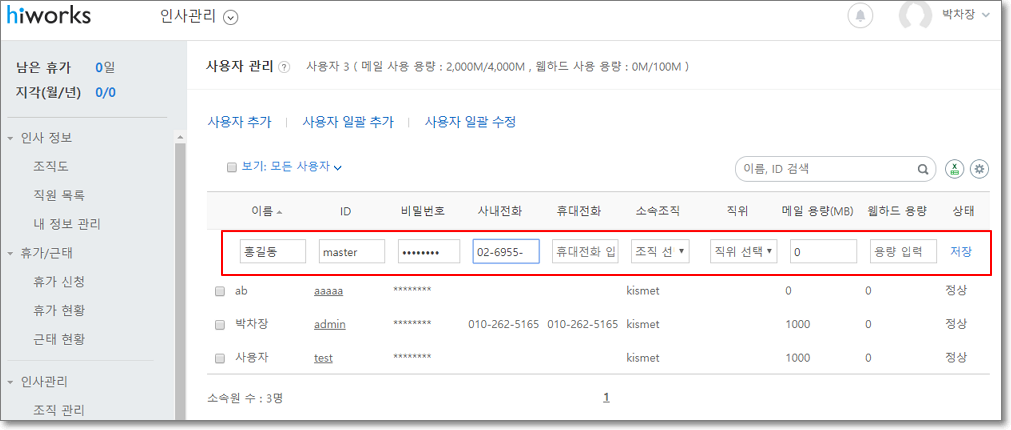Click the user profile avatar
This screenshot has height=430, width=1011.
915,15
